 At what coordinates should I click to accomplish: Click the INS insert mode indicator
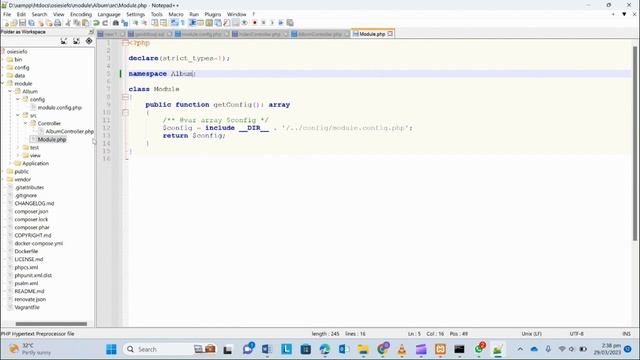(x=626, y=334)
